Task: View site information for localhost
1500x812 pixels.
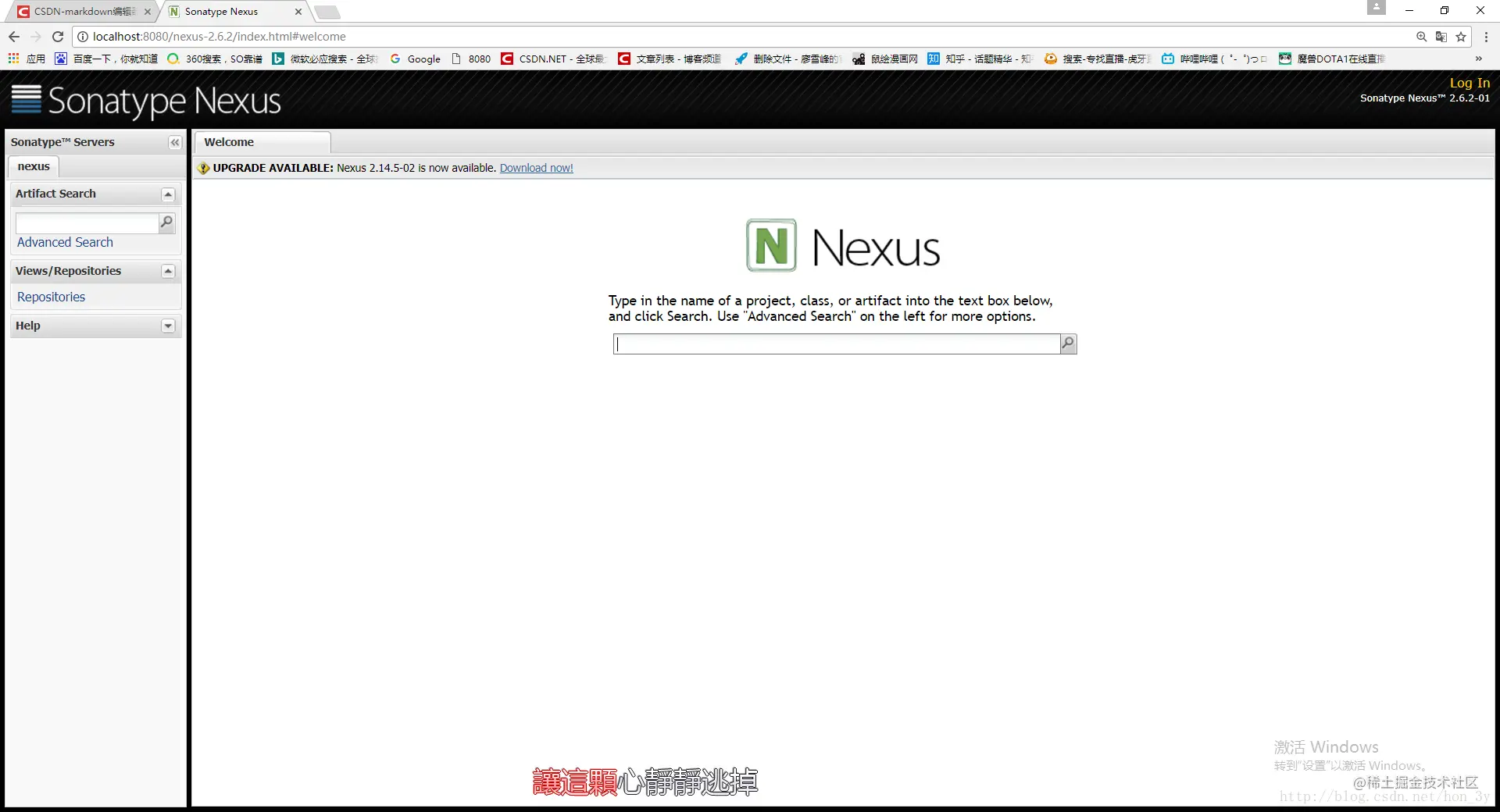Action: pos(82,37)
